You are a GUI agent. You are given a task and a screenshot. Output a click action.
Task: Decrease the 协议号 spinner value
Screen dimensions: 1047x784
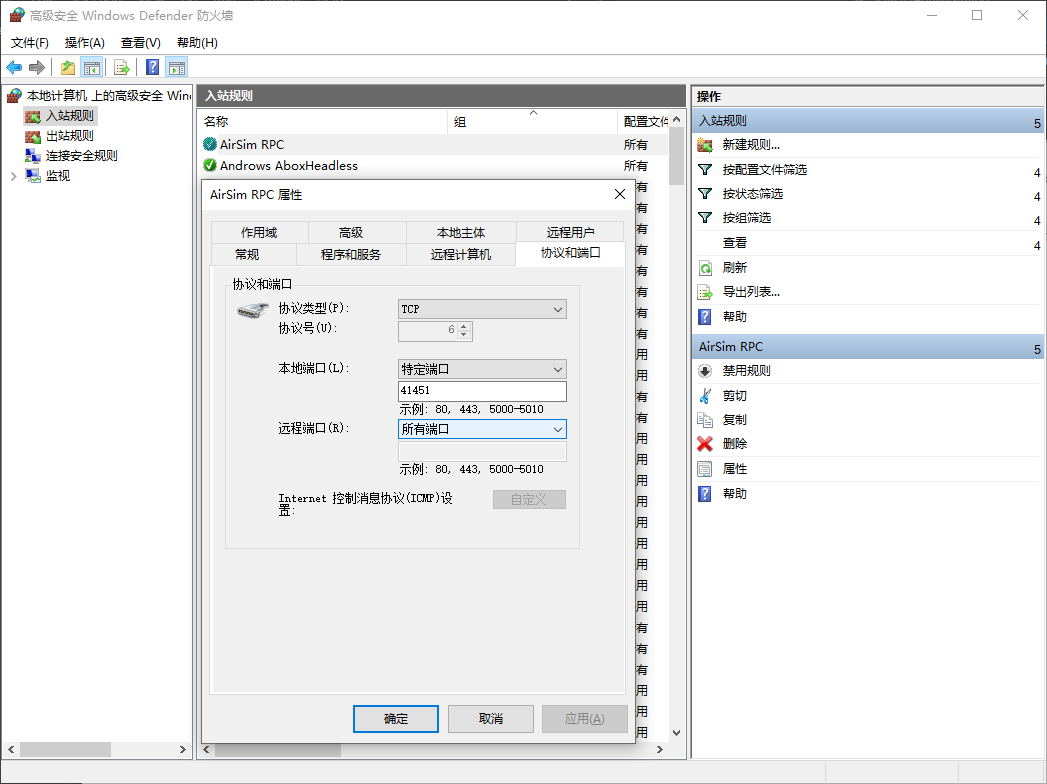tap(464, 335)
